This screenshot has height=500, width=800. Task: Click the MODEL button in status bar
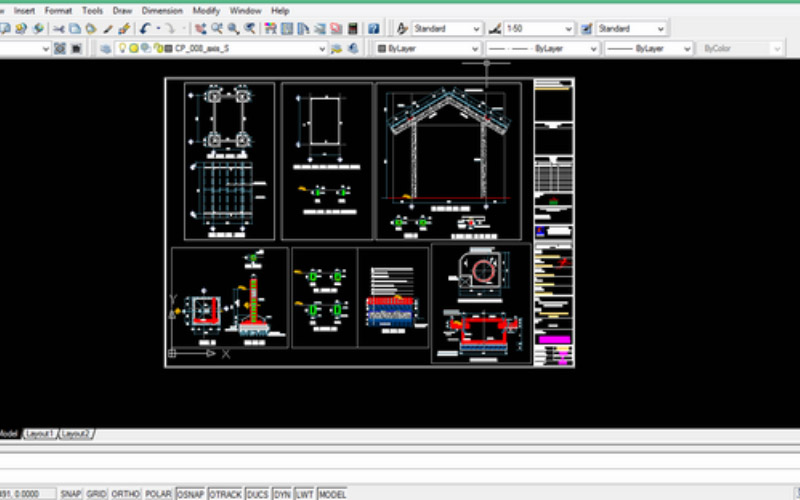click(x=332, y=494)
